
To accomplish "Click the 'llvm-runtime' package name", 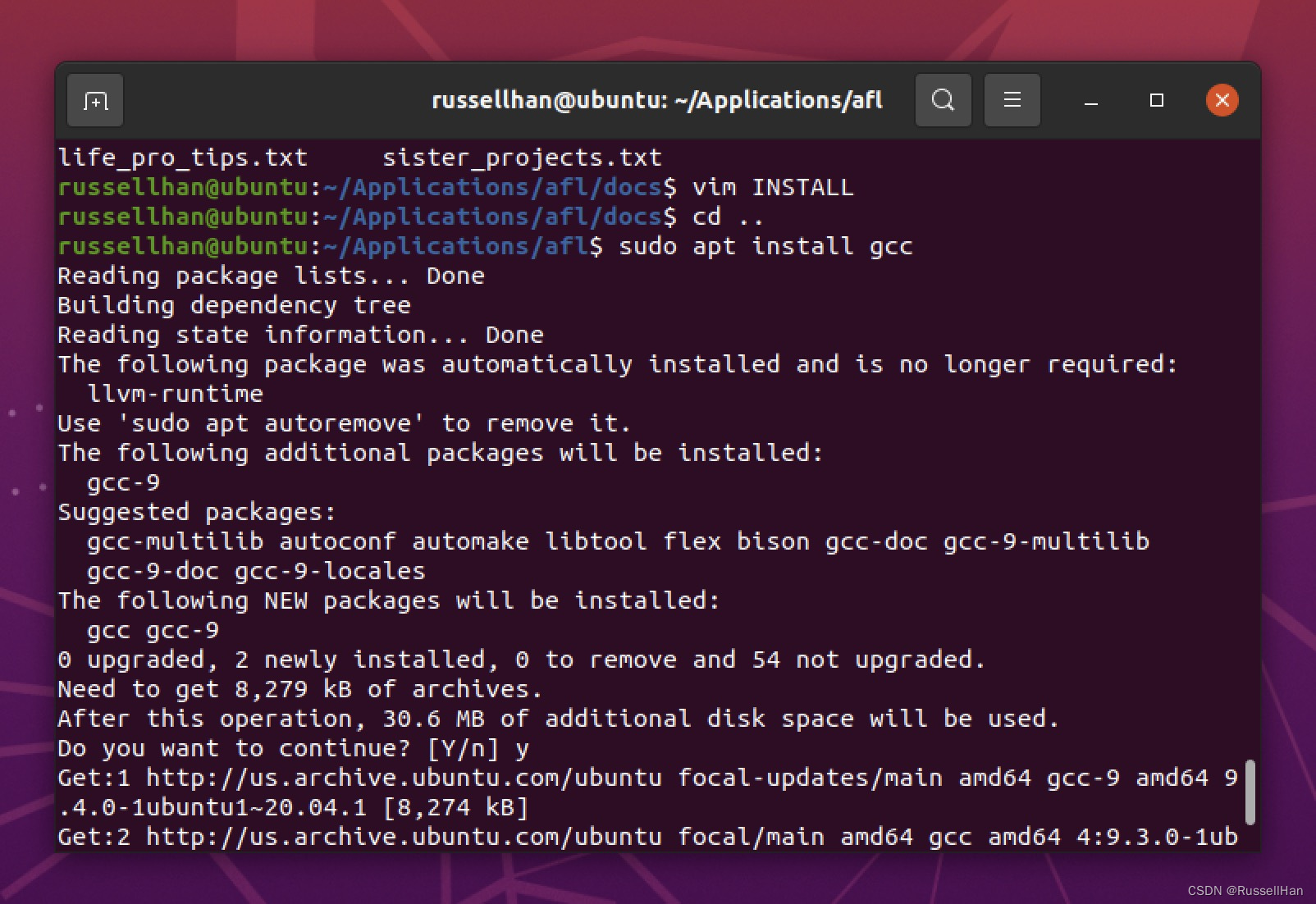I will click(175, 394).
